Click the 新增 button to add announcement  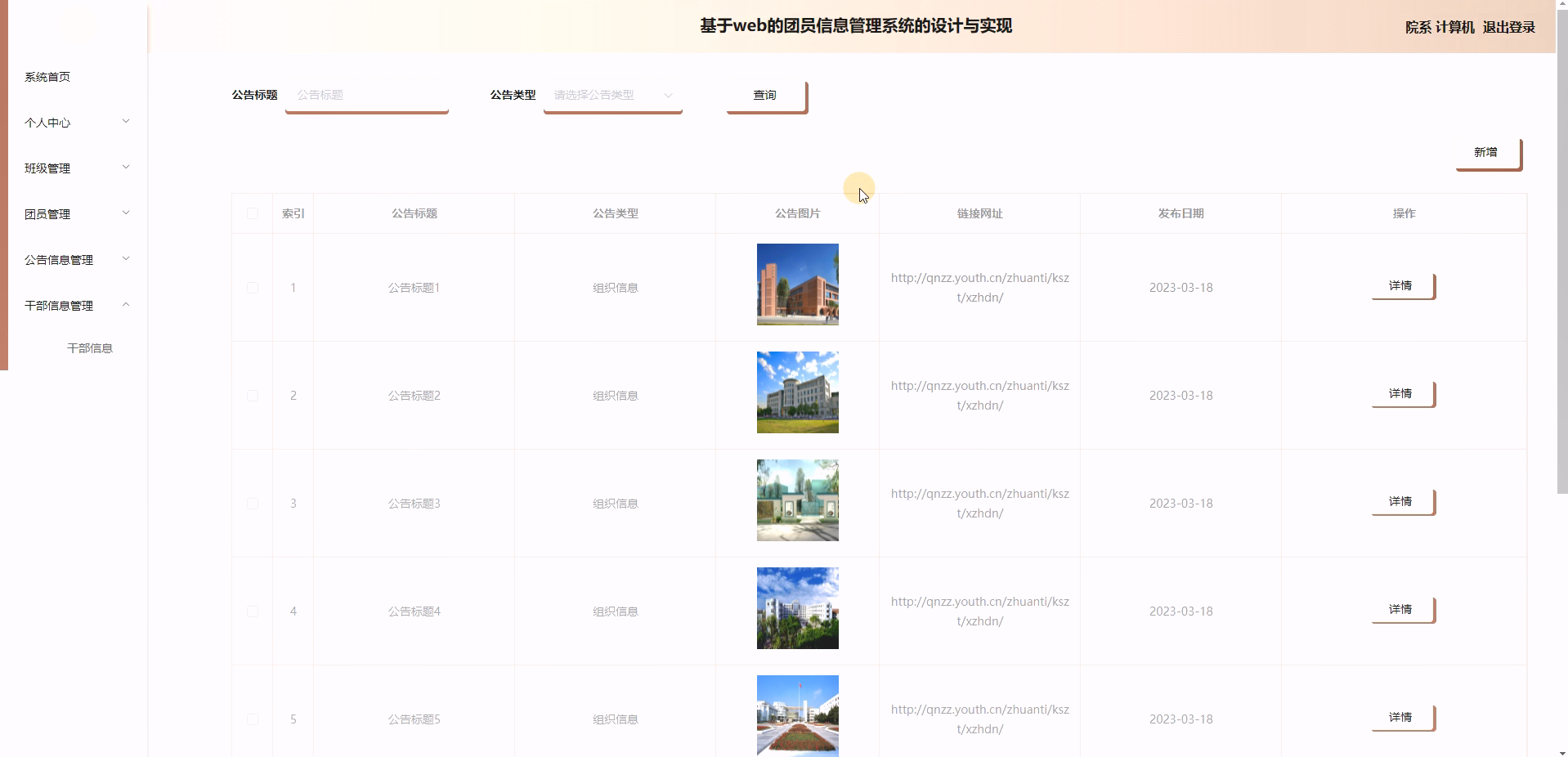pyautogui.click(x=1485, y=152)
